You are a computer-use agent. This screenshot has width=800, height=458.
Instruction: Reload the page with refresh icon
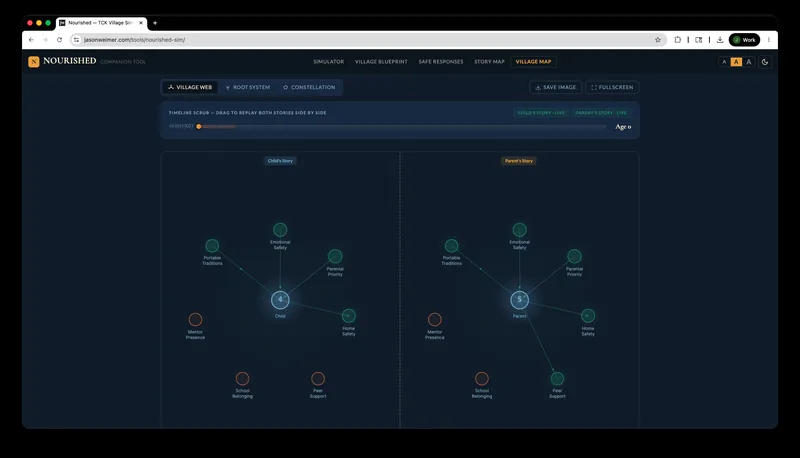pos(60,40)
